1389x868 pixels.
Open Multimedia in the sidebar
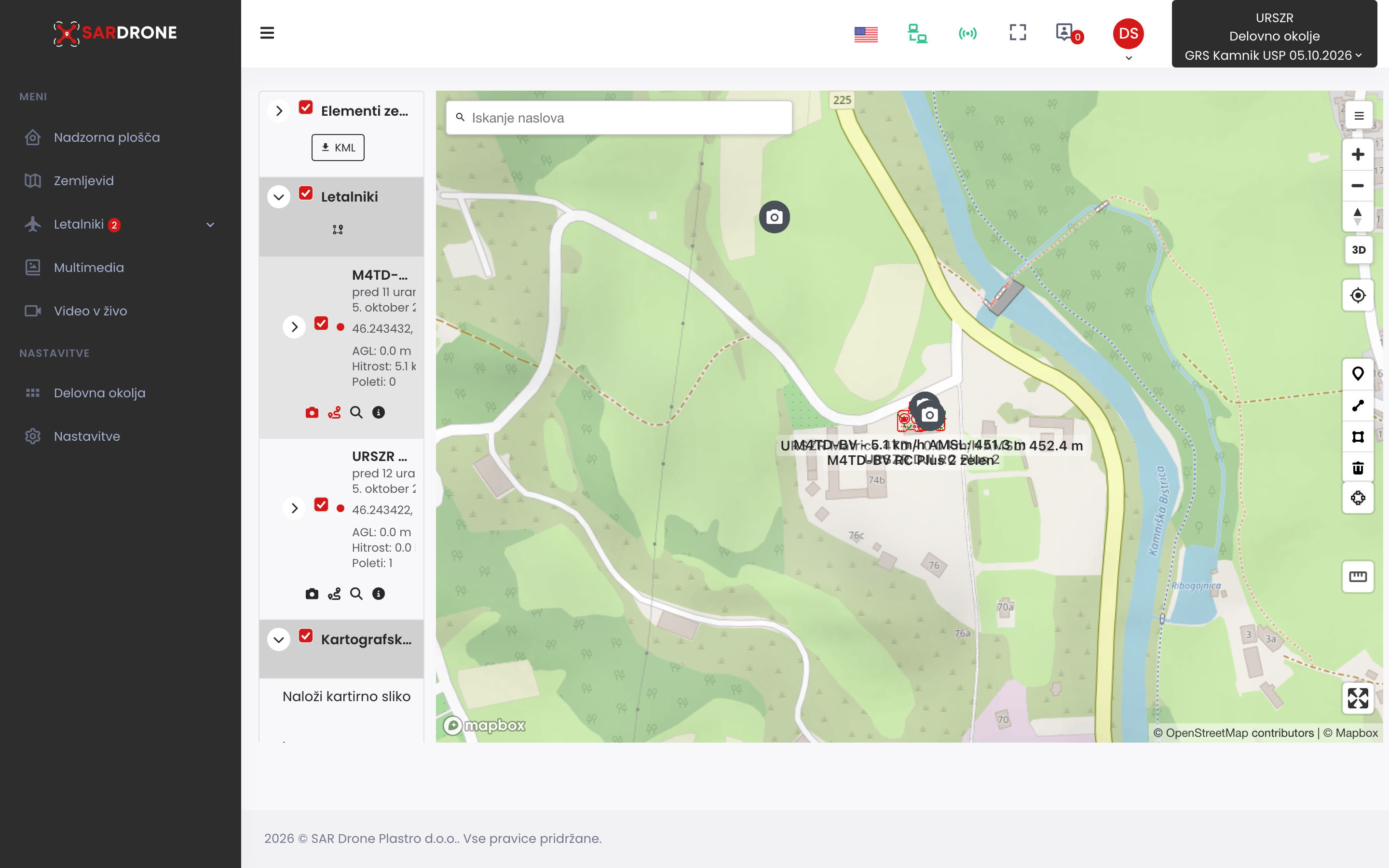click(89, 268)
